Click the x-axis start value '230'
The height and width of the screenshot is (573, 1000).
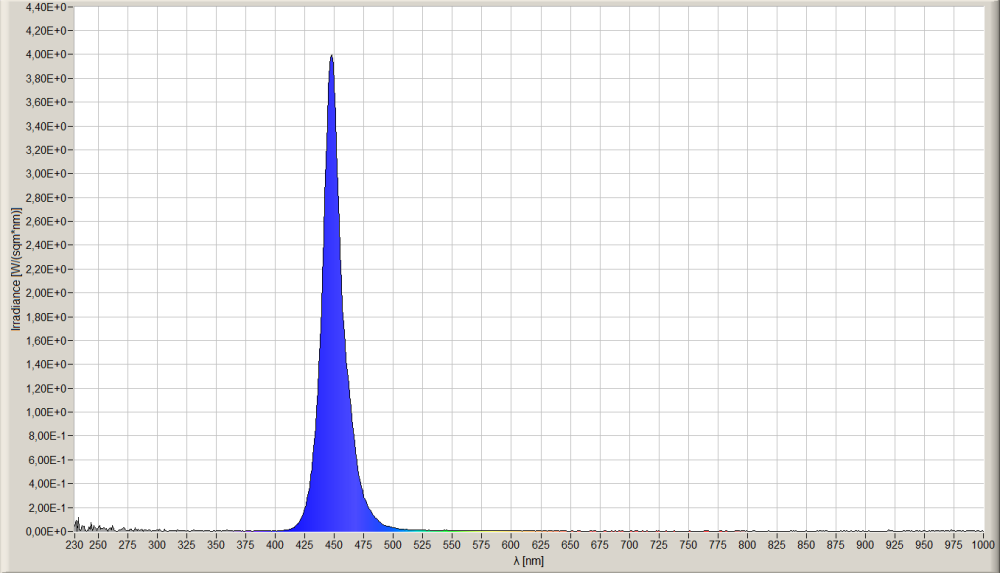[74, 545]
